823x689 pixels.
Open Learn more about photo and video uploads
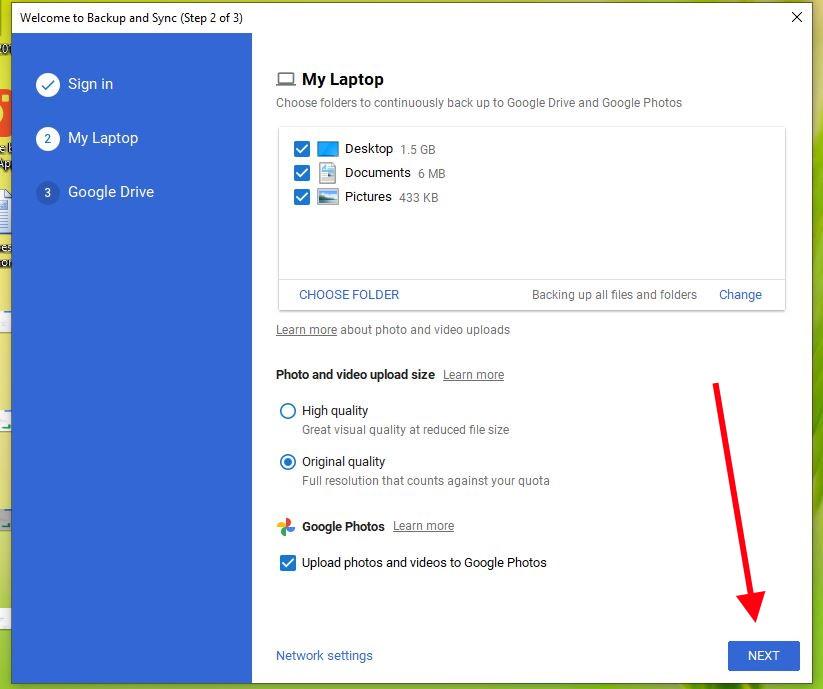click(x=307, y=330)
